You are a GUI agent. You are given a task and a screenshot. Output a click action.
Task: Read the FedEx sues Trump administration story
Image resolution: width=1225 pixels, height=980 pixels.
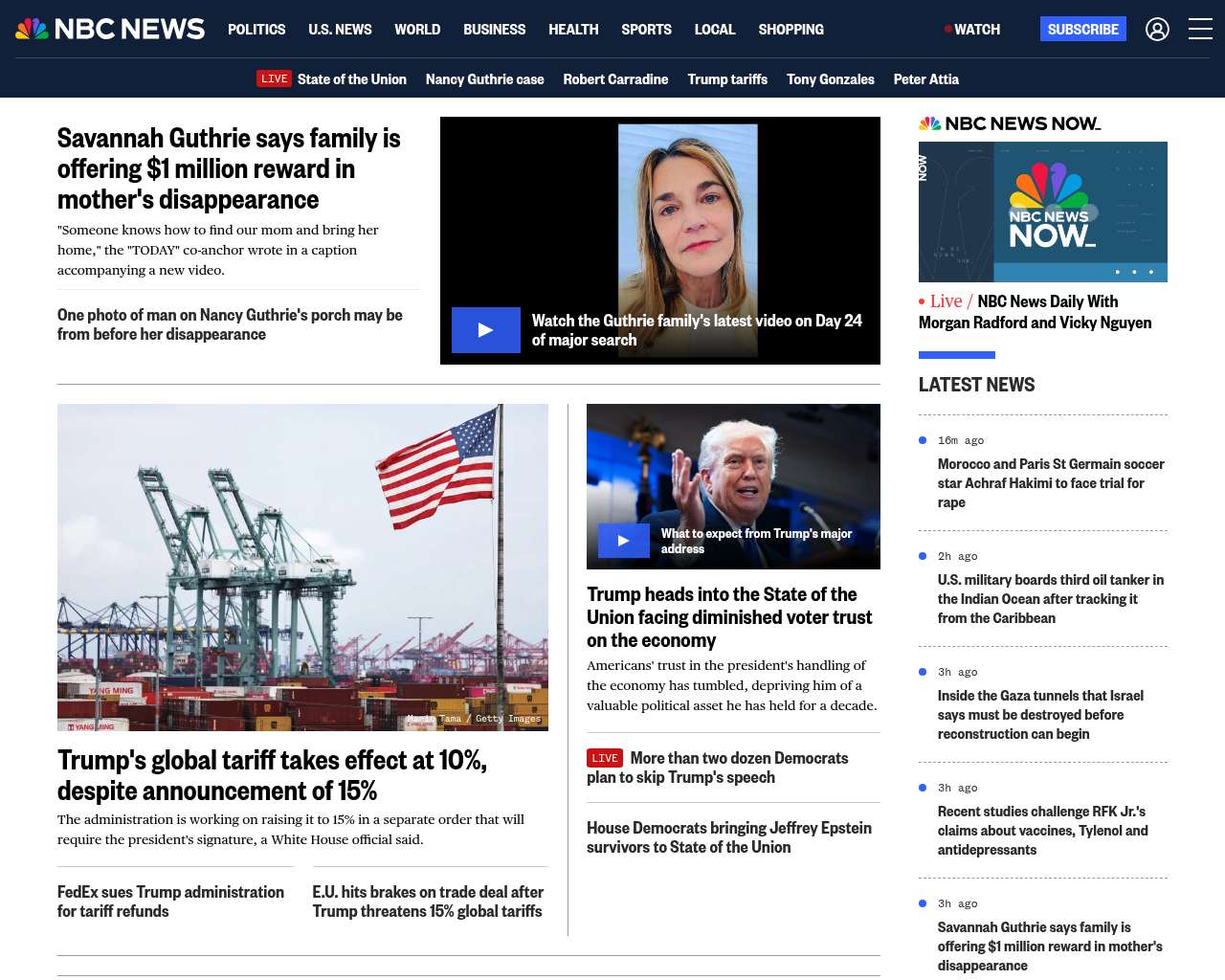click(x=170, y=902)
